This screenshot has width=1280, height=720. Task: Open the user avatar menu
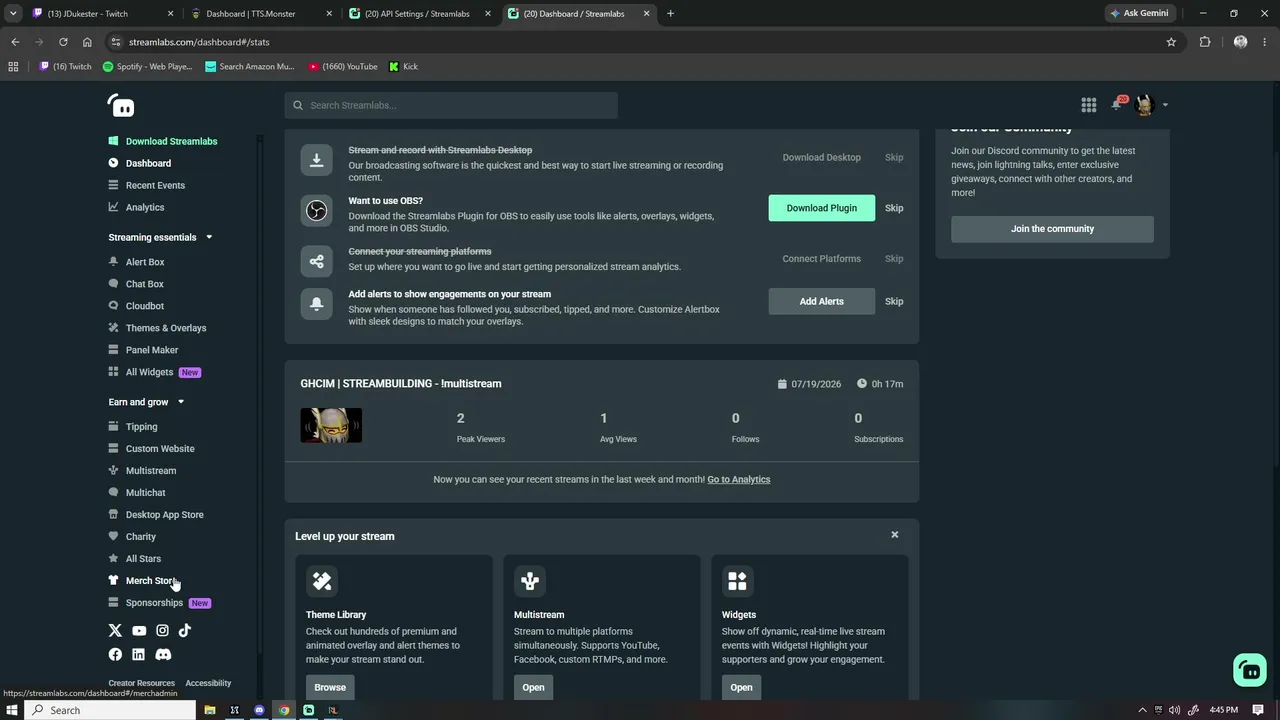click(x=1145, y=105)
